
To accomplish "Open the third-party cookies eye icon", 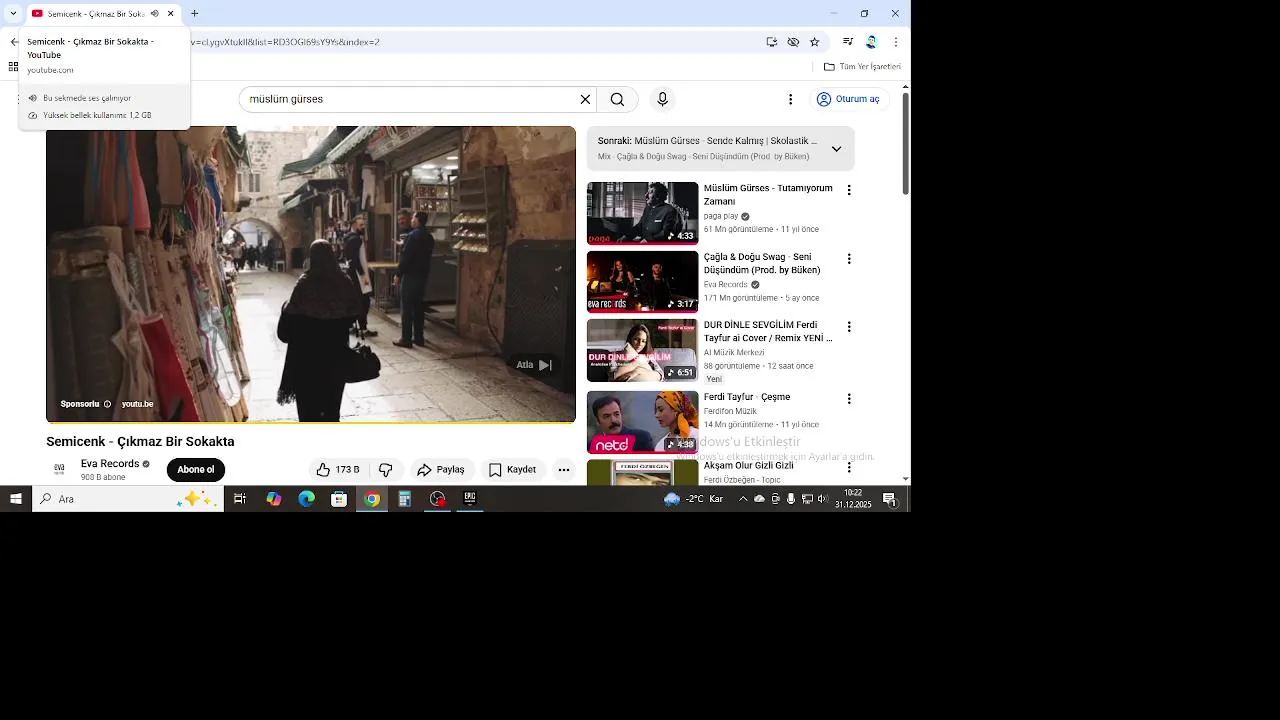I will 793,42.
